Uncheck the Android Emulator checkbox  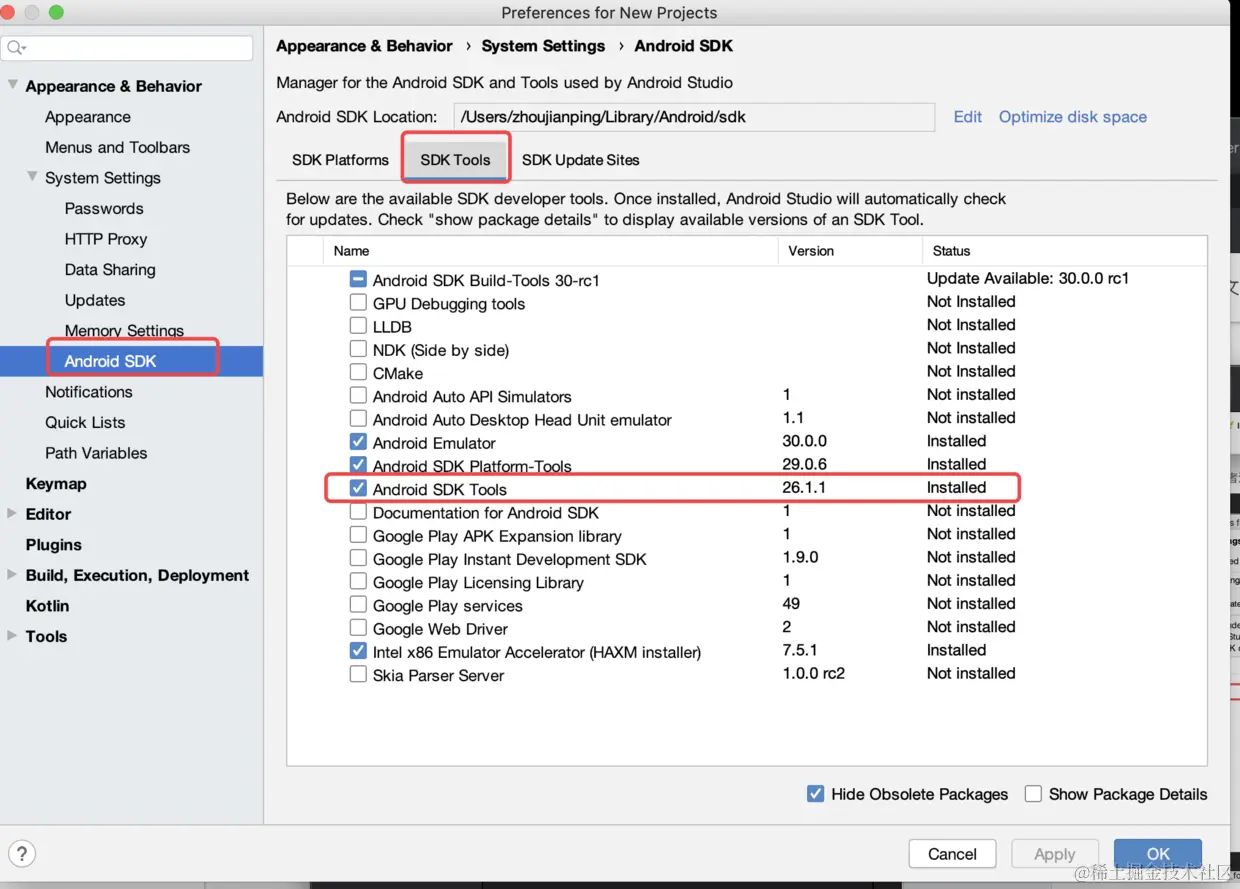(358, 442)
